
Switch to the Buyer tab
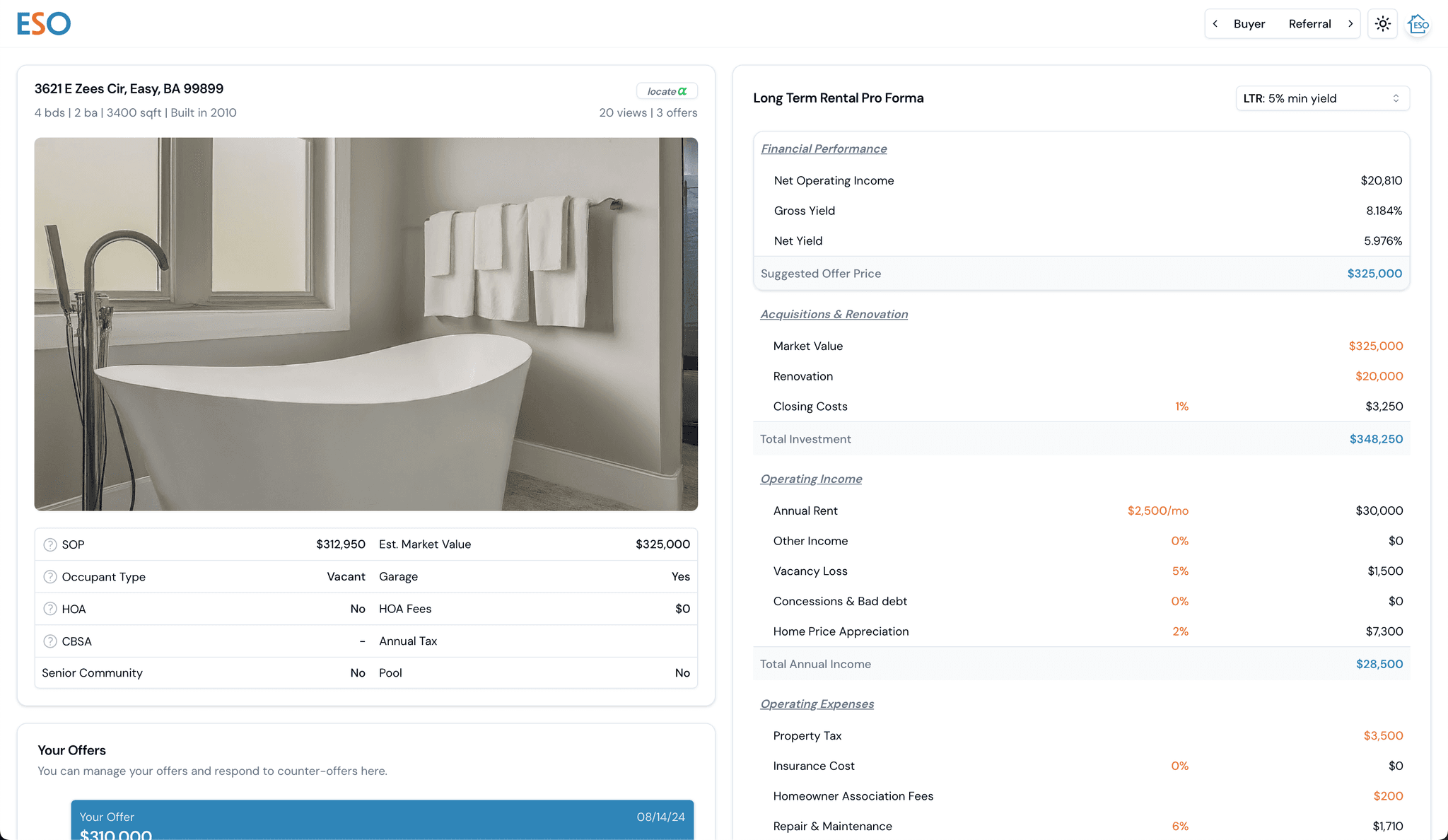point(1249,24)
